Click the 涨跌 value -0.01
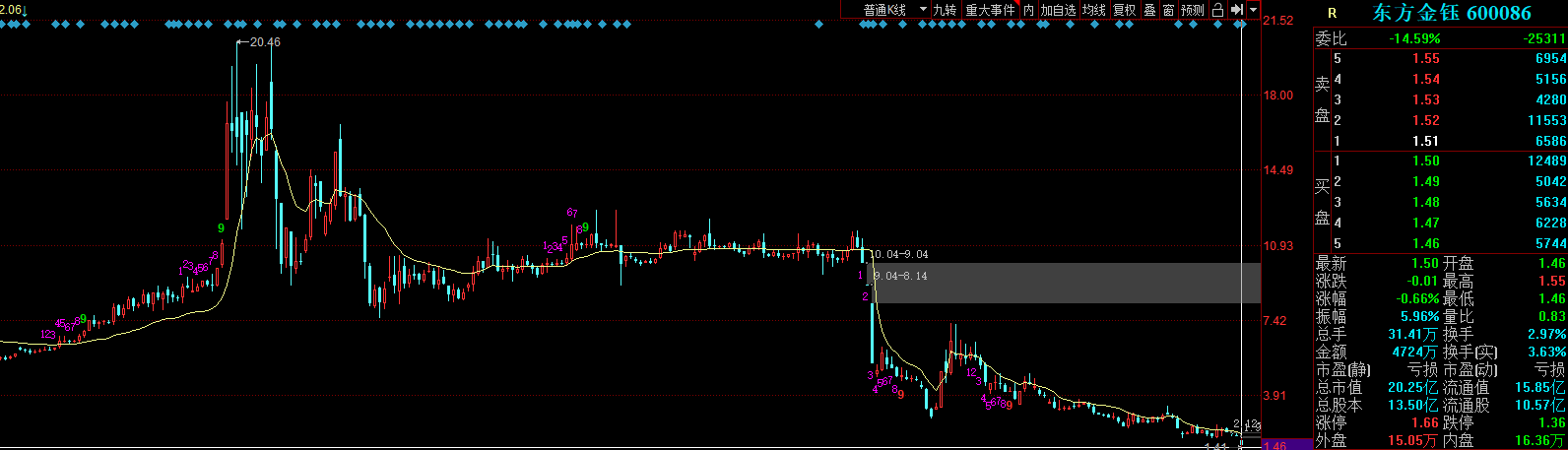 [x=1423, y=281]
